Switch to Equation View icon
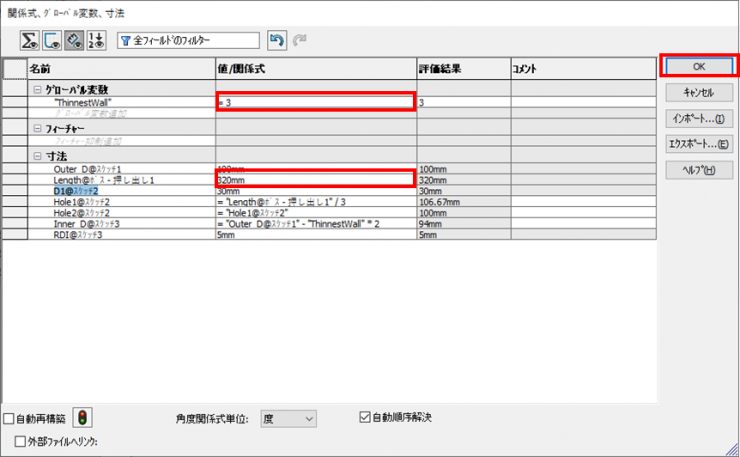The image size is (740, 457). [x=31, y=41]
